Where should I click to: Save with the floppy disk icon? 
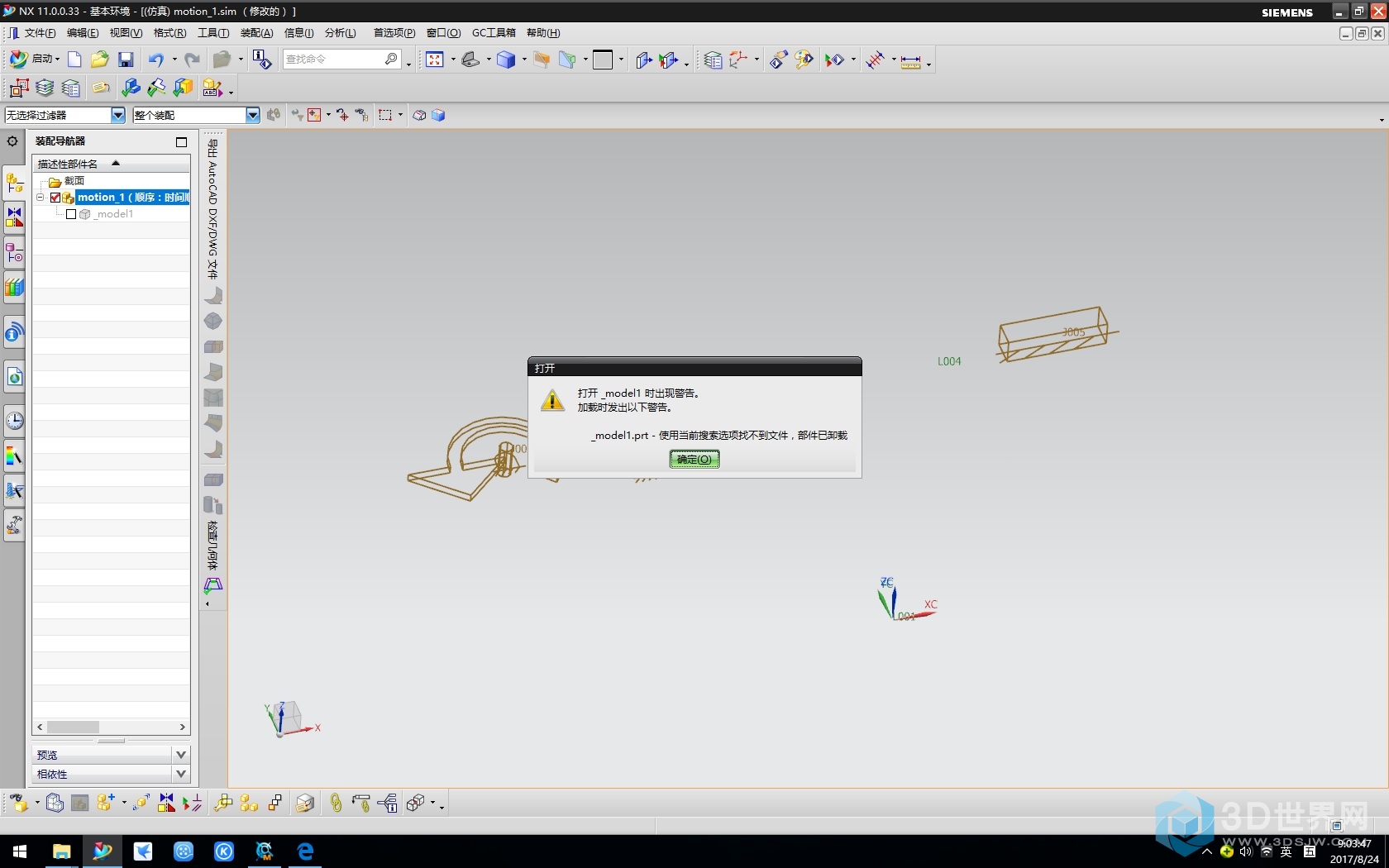(126, 60)
